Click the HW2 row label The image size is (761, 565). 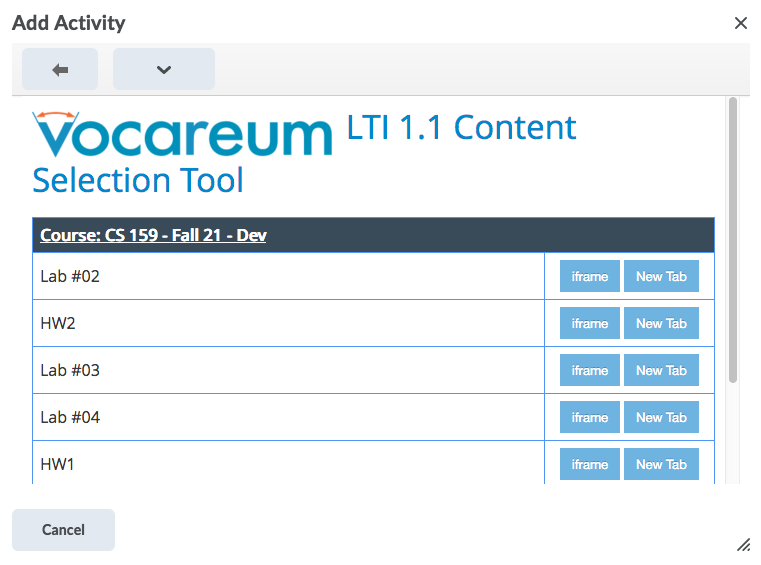point(58,323)
